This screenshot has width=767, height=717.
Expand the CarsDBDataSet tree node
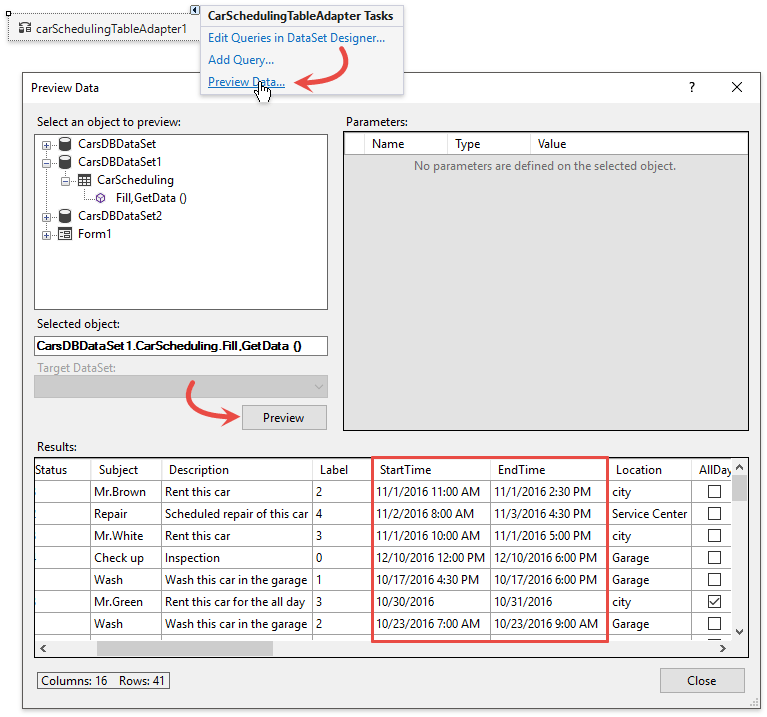(x=47, y=144)
